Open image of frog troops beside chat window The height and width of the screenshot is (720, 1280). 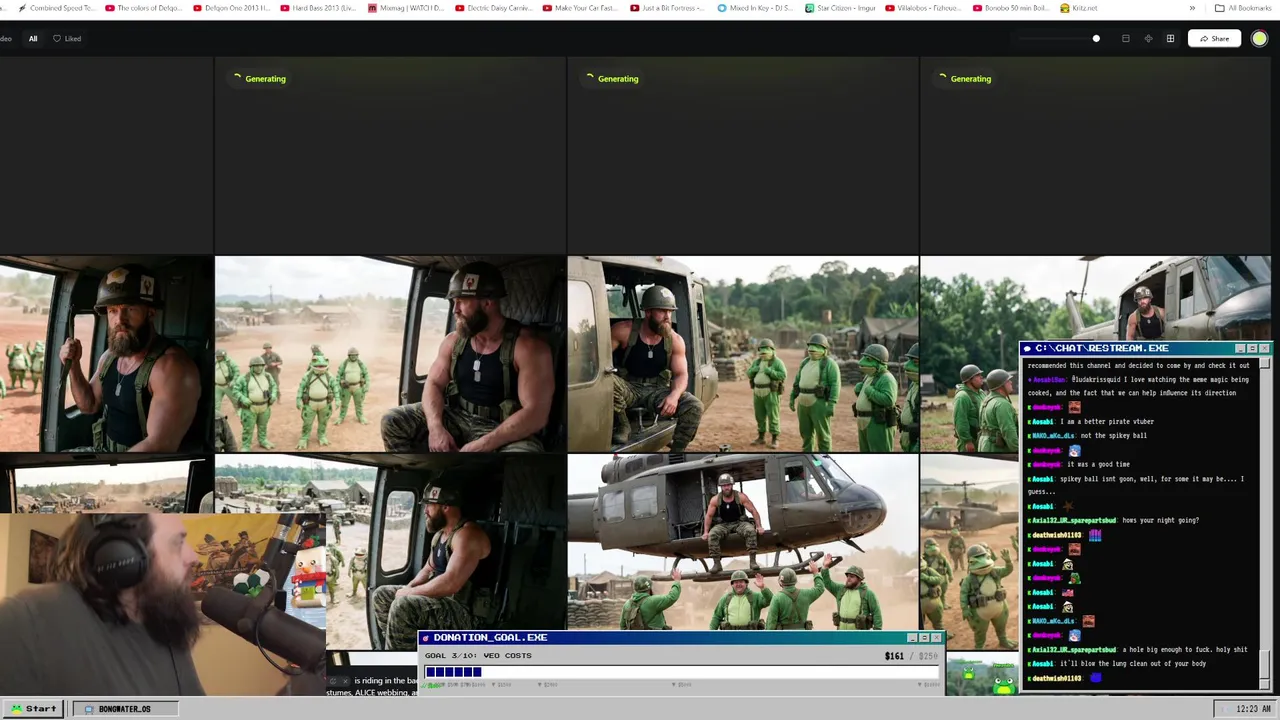(969, 552)
